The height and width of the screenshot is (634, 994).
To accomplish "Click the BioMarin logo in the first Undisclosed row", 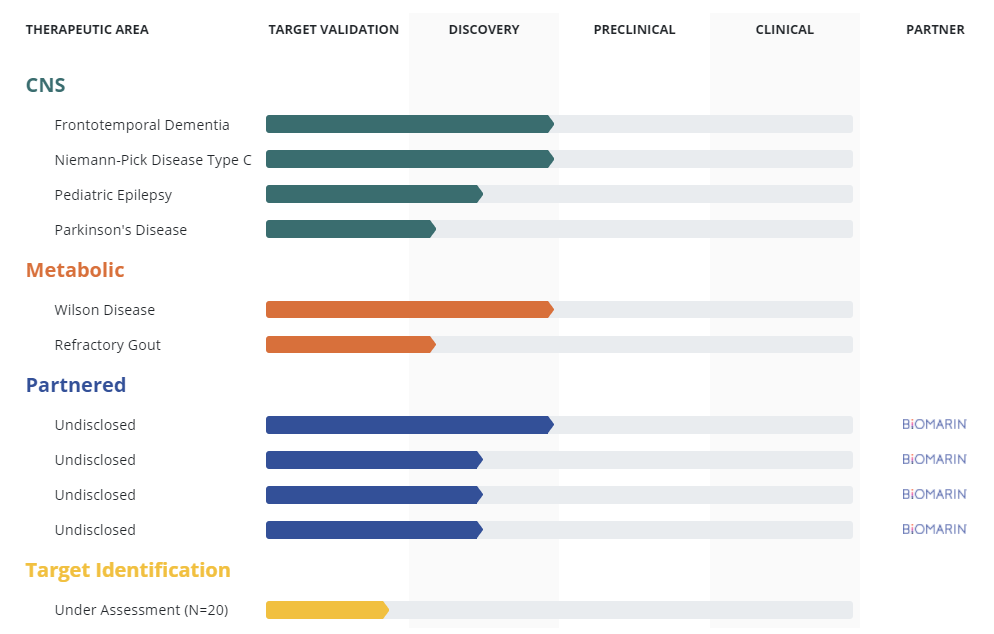I will [x=934, y=424].
